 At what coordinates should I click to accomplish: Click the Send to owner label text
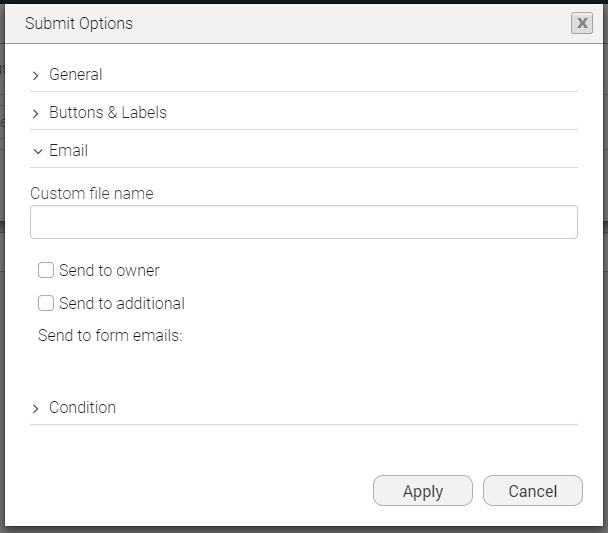[x=109, y=270]
